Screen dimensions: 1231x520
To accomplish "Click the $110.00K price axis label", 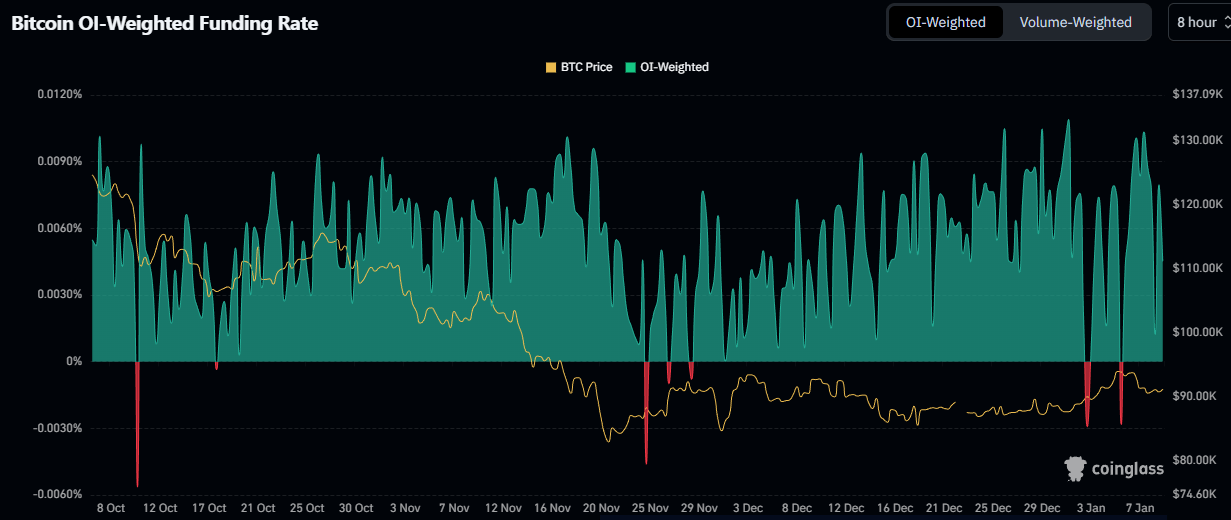I will (1197, 268).
